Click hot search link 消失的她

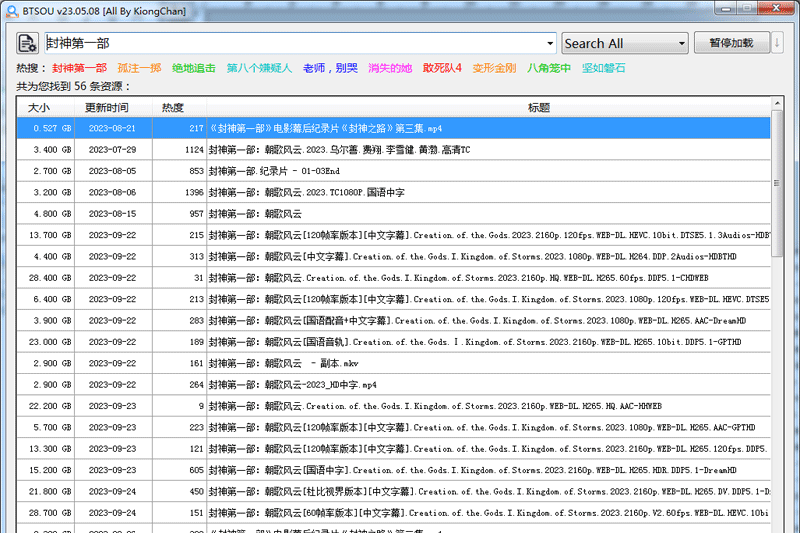pos(390,68)
